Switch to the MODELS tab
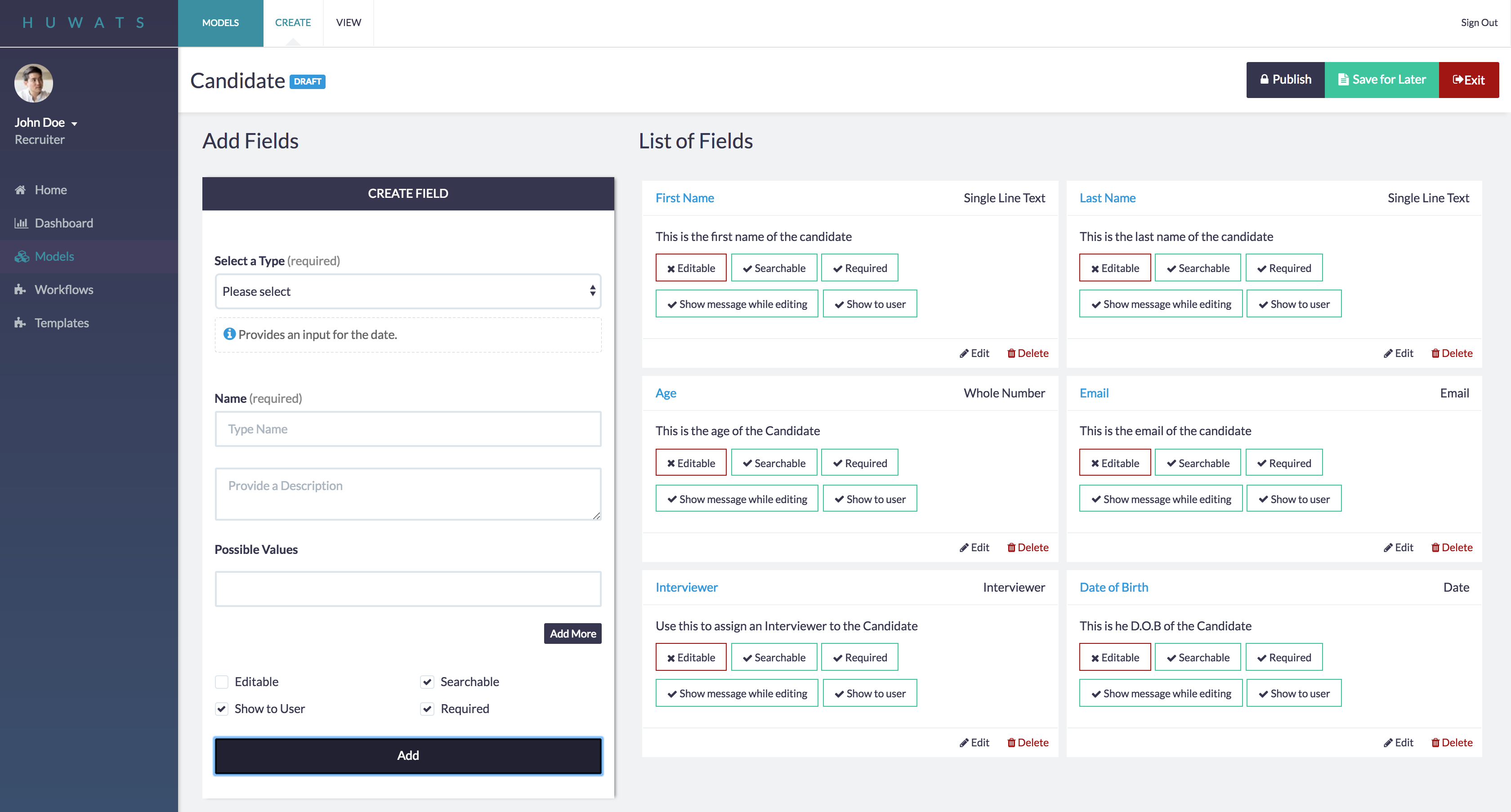Viewport: 1511px width, 812px height. coord(220,23)
